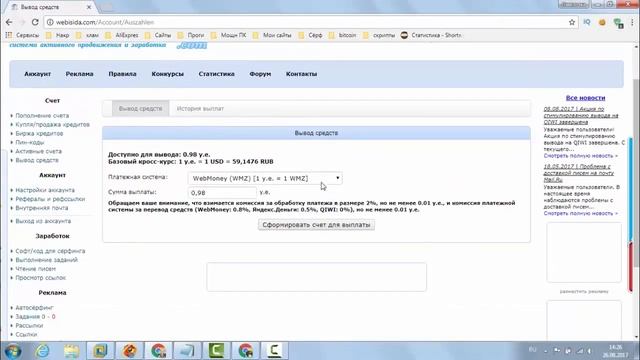Open 'Софт/код для серфинга' link
This screenshot has height=360, width=640.
50,251
